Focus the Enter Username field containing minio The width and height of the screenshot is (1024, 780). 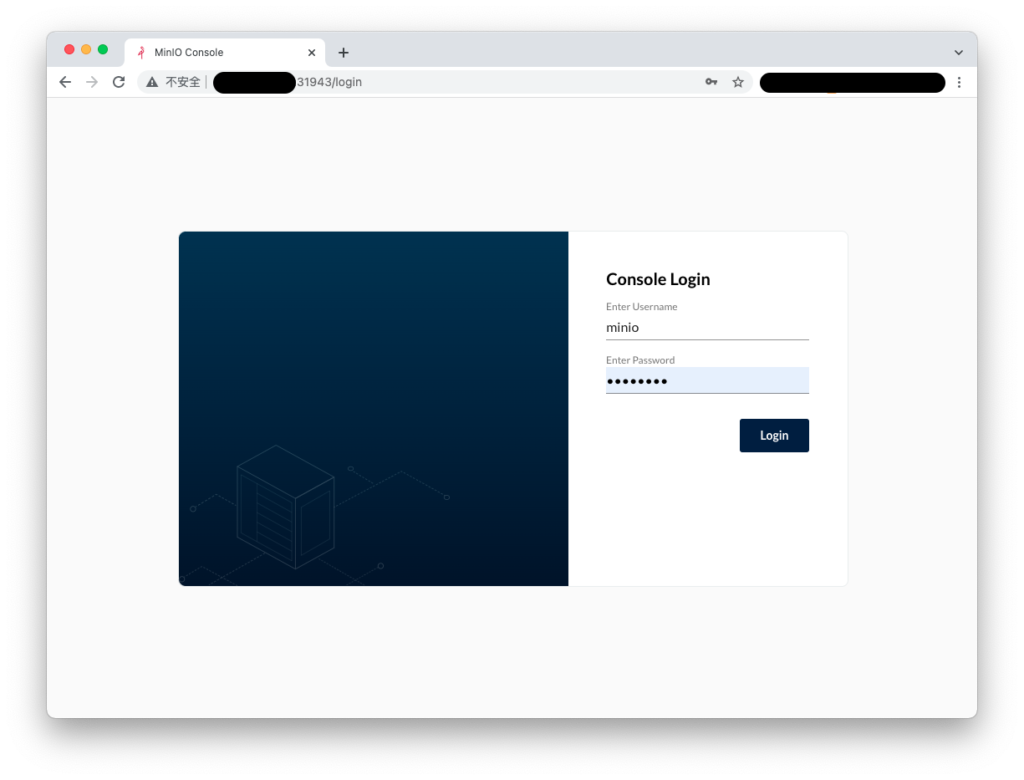tap(706, 327)
